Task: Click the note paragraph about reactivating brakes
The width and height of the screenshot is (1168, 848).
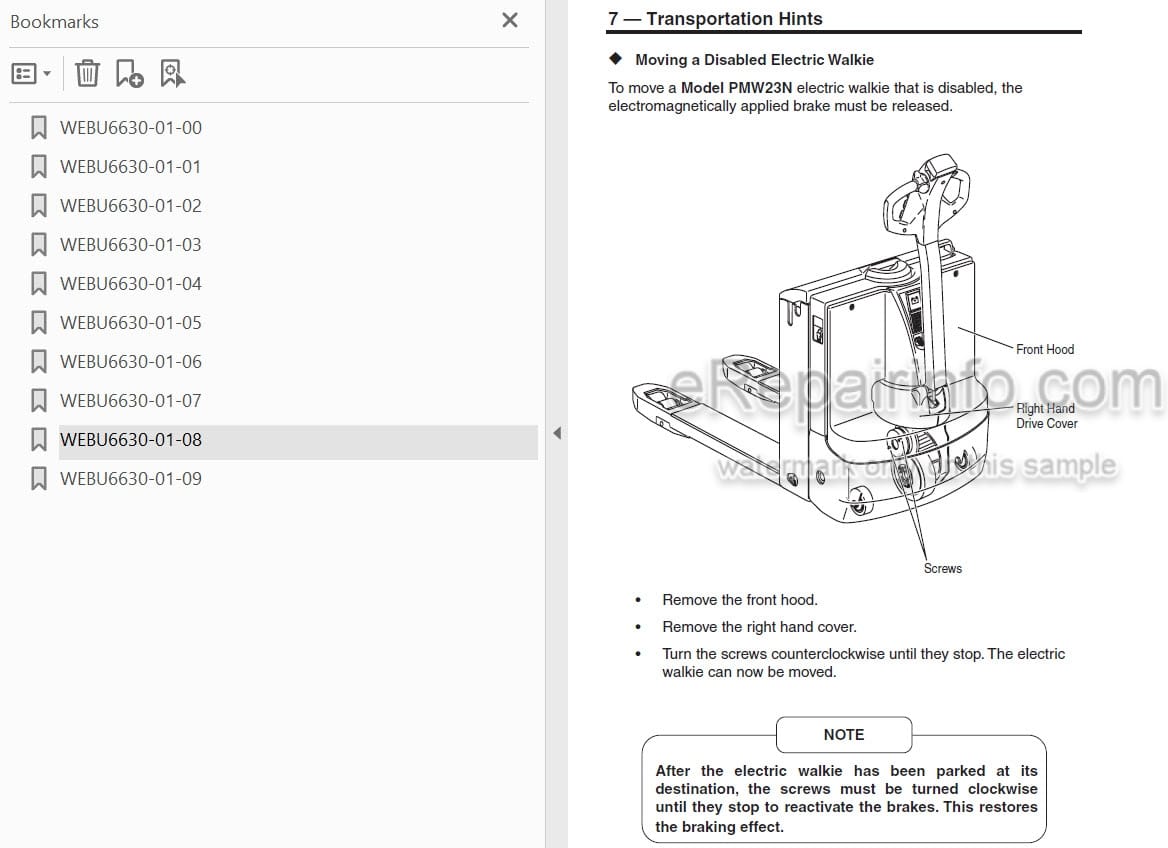Action: [x=846, y=799]
